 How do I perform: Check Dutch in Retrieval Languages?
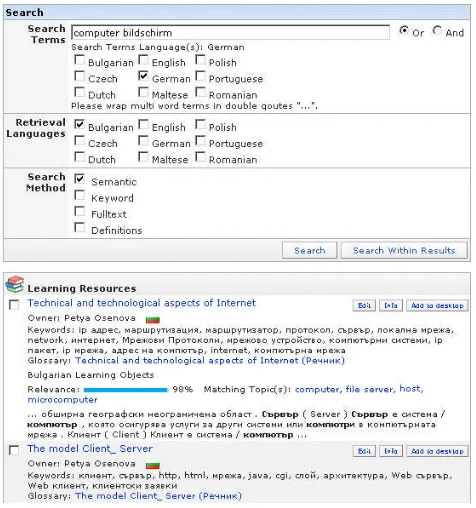[79, 157]
